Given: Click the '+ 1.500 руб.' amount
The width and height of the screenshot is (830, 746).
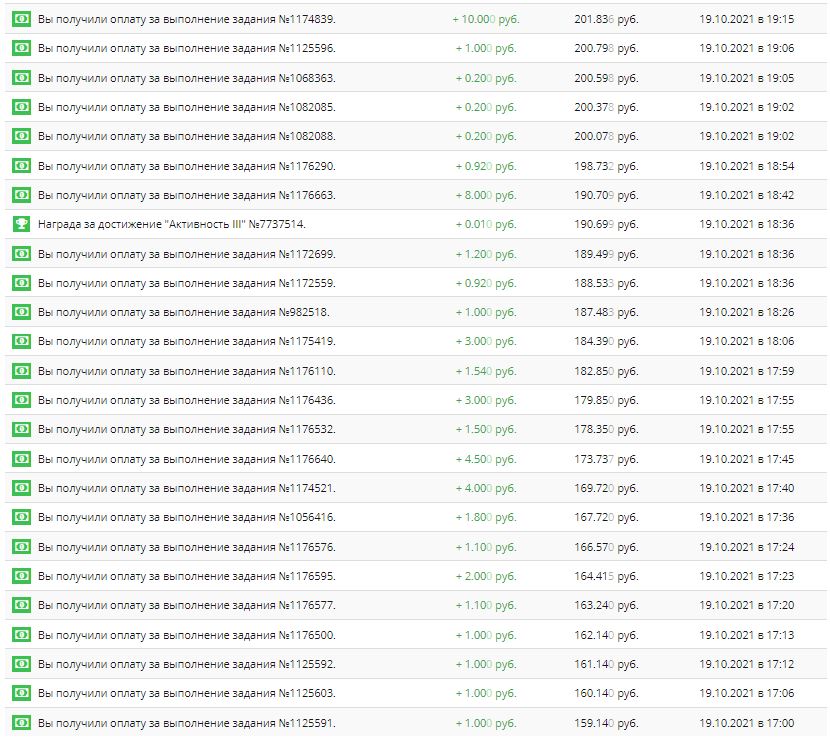Looking at the screenshot, I should coord(486,429).
